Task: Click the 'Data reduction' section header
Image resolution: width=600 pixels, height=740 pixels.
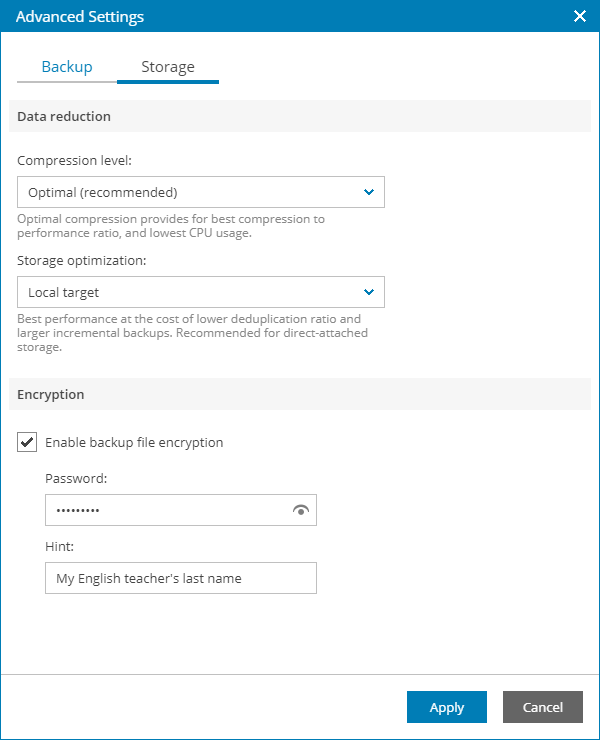Action: click(x=64, y=116)
